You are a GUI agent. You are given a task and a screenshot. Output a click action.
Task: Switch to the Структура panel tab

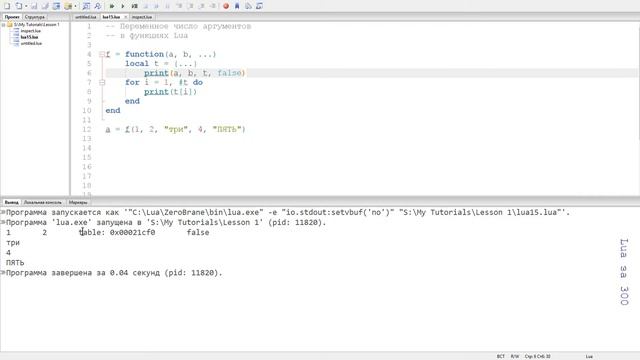coord(35,17)
